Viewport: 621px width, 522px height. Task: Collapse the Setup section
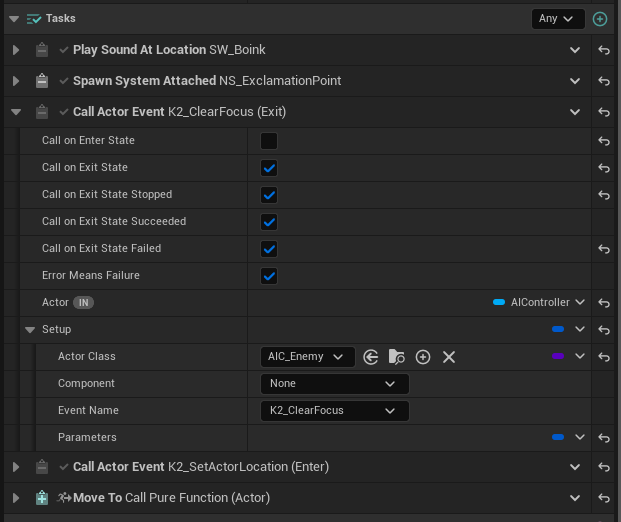tap(30, 330)
